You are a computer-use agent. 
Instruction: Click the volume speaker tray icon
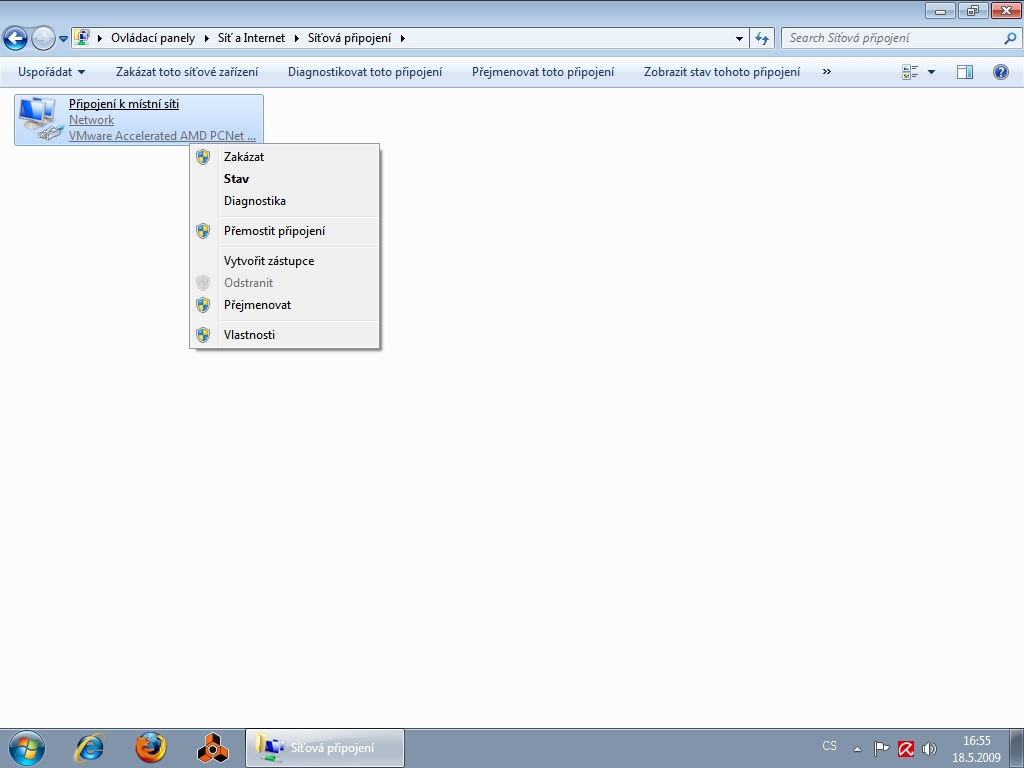pos(929,748)
